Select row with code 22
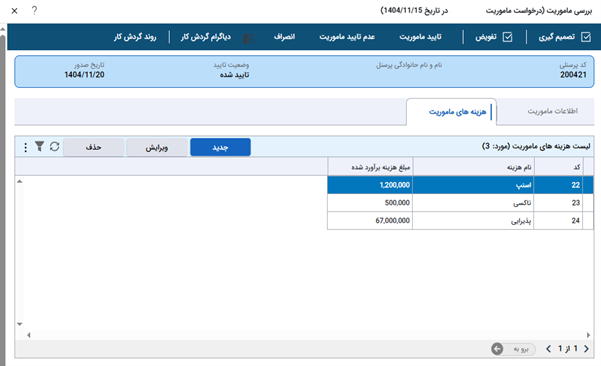Screen dimensions: 601x366 click(x=460, y=185)
